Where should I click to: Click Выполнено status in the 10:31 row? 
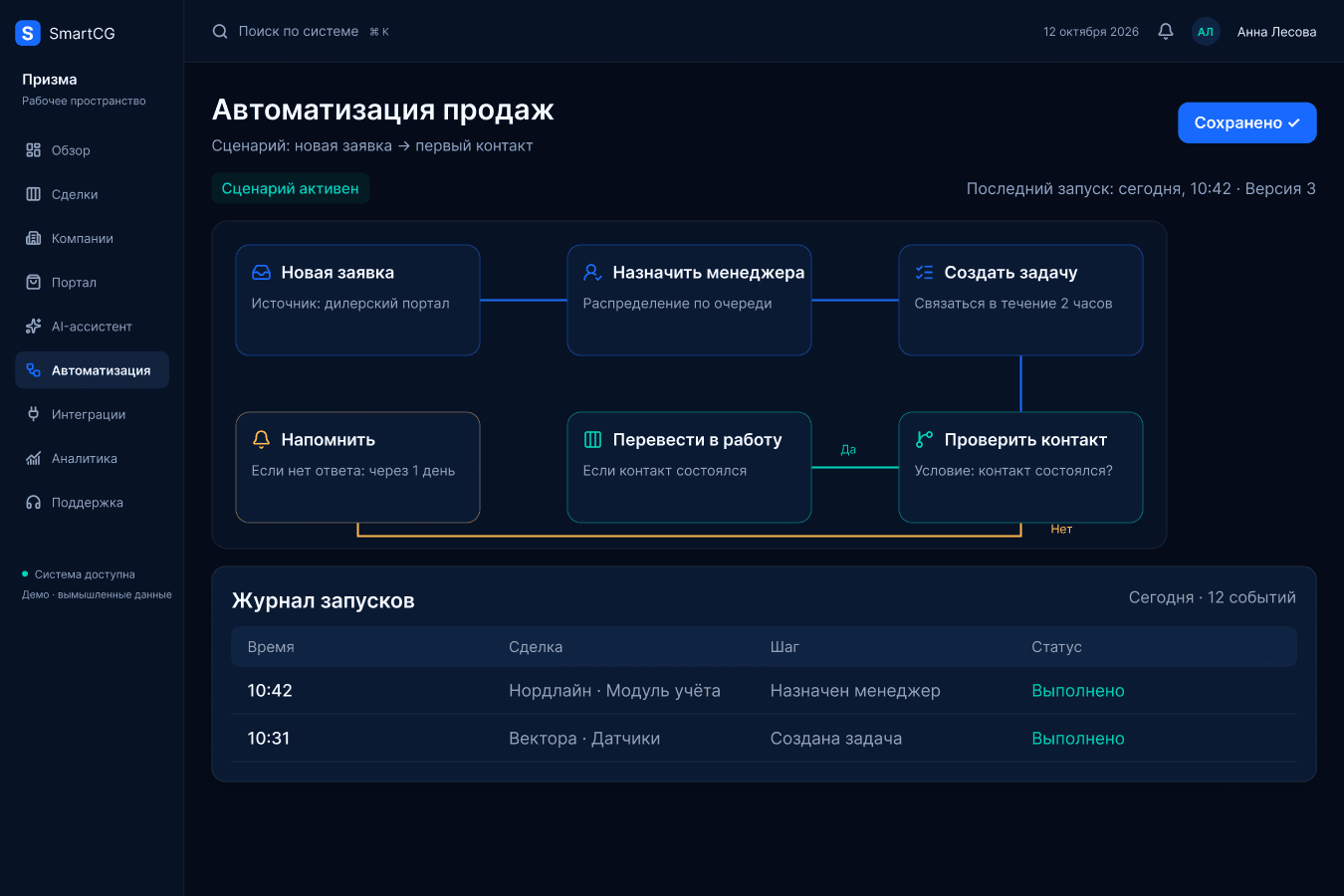(1078, 739)
